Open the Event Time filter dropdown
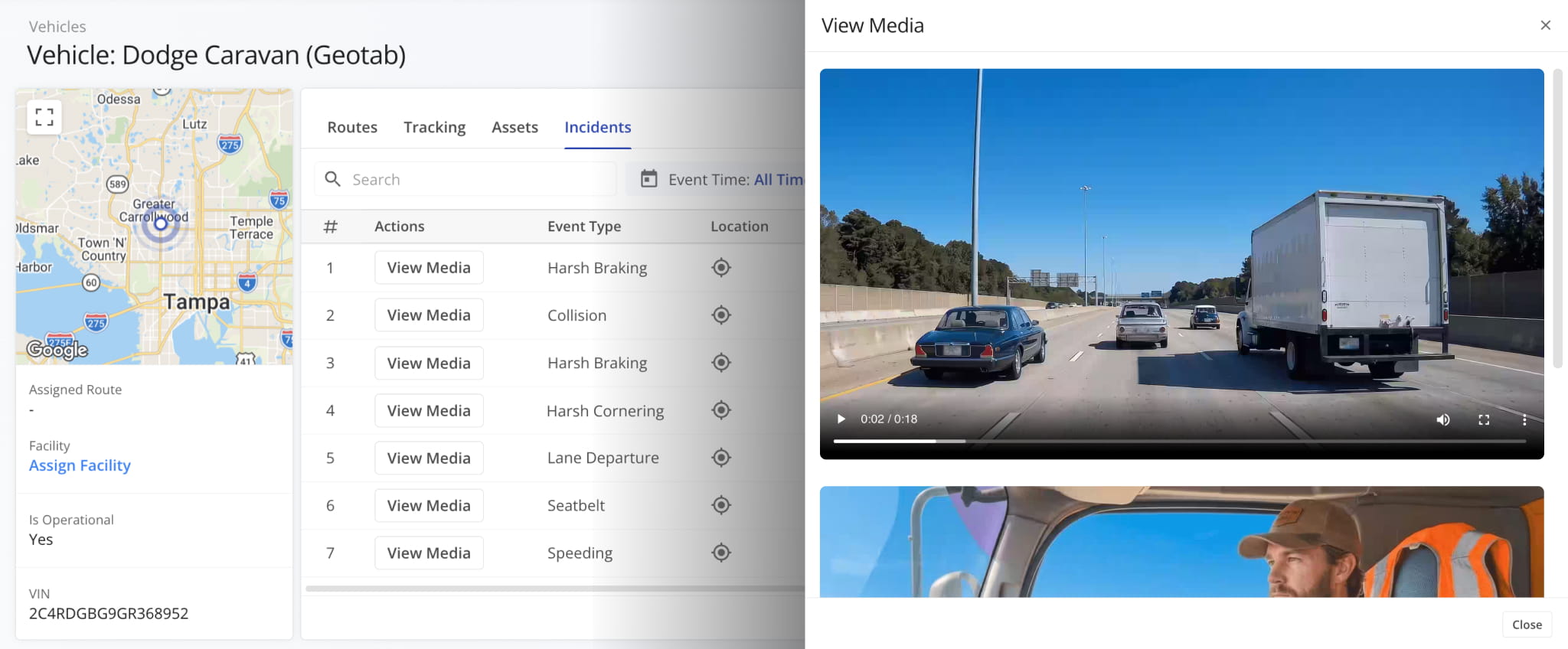The width and height of the screenshot is (1568, 649). pyautogui.click(x=715, y=179)
